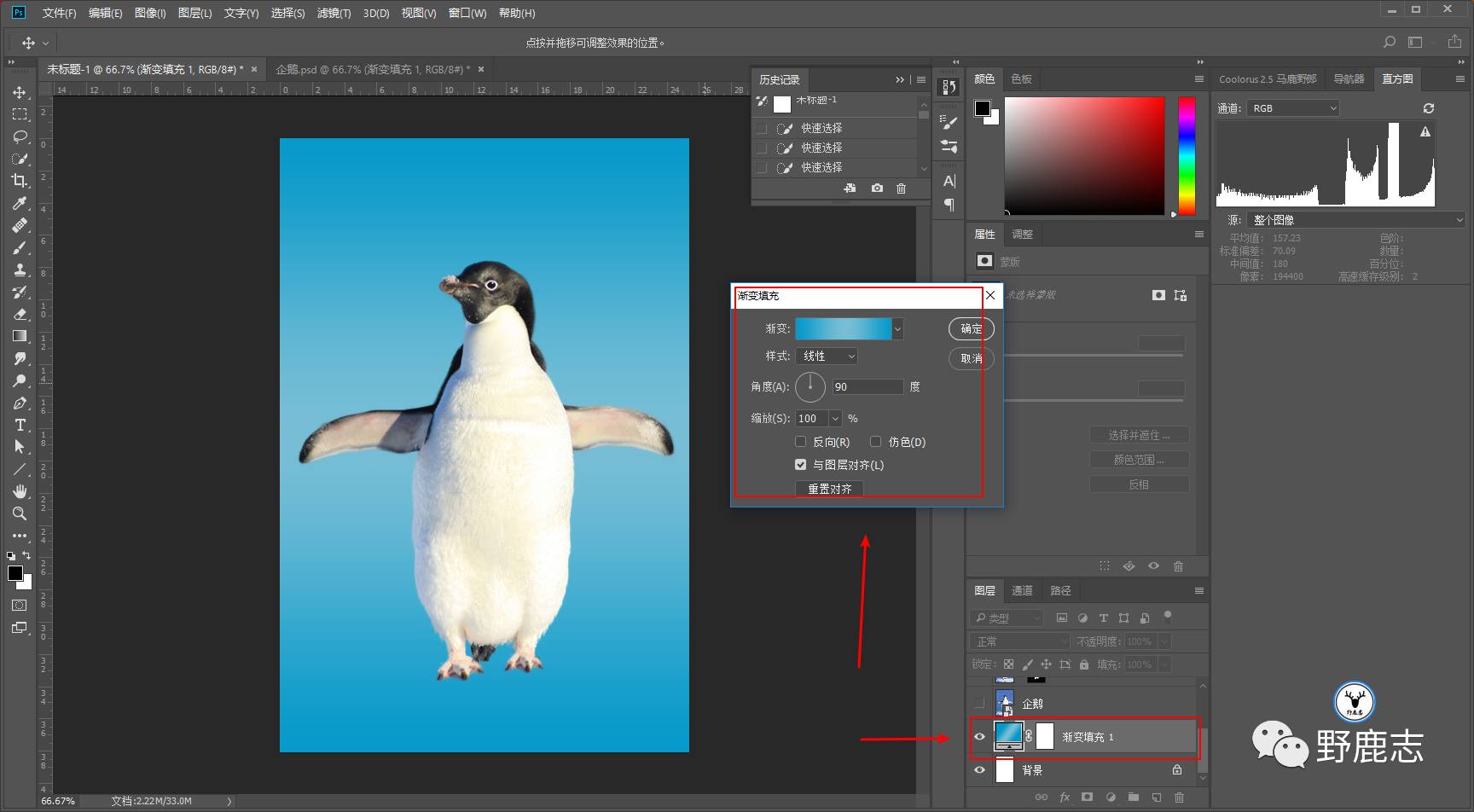The width and height of the screenshot is (1474, 812).
Task: Click the 重置对齐 reset alignment button
Action: pyautogui.click(x=829, y=489)
